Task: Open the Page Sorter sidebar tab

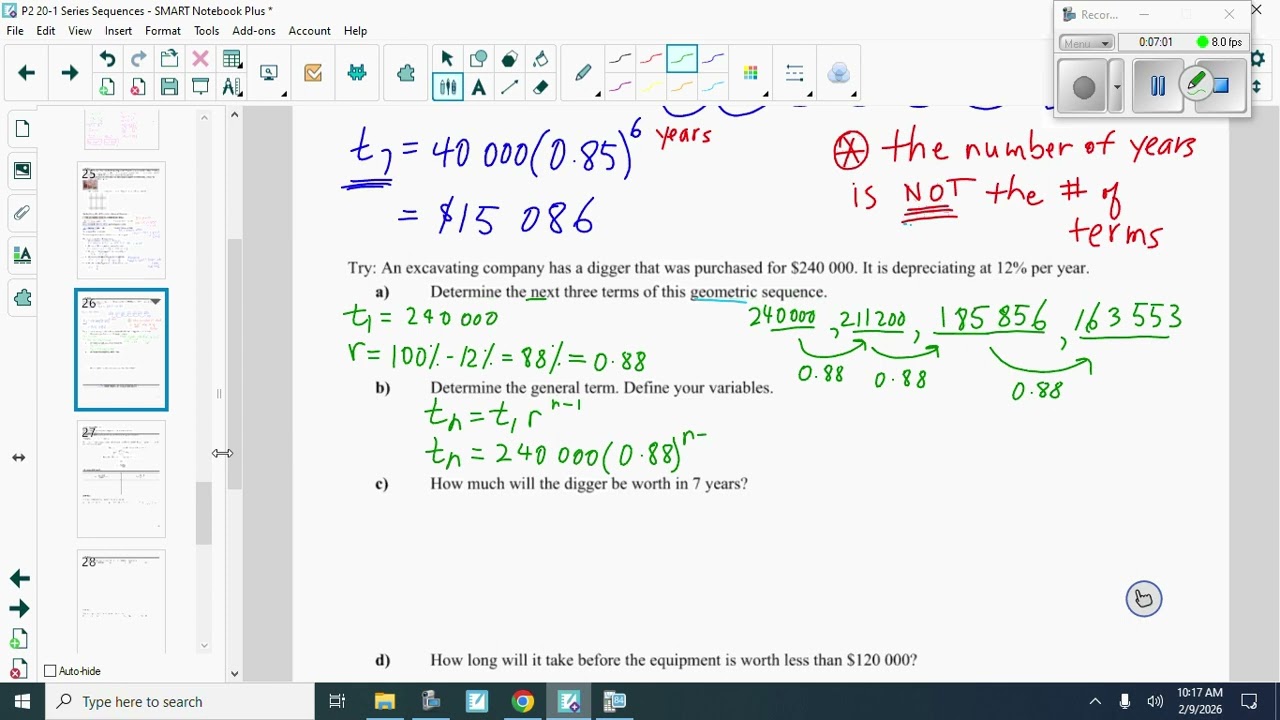Action: [x=22, y=129]
